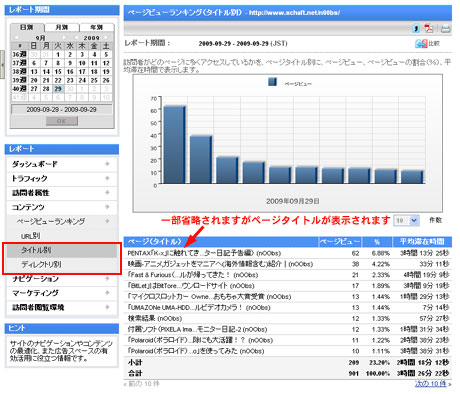Click the 小計 subtotal row label
This screenshot has height=394, width=460.
click(135, 362)
